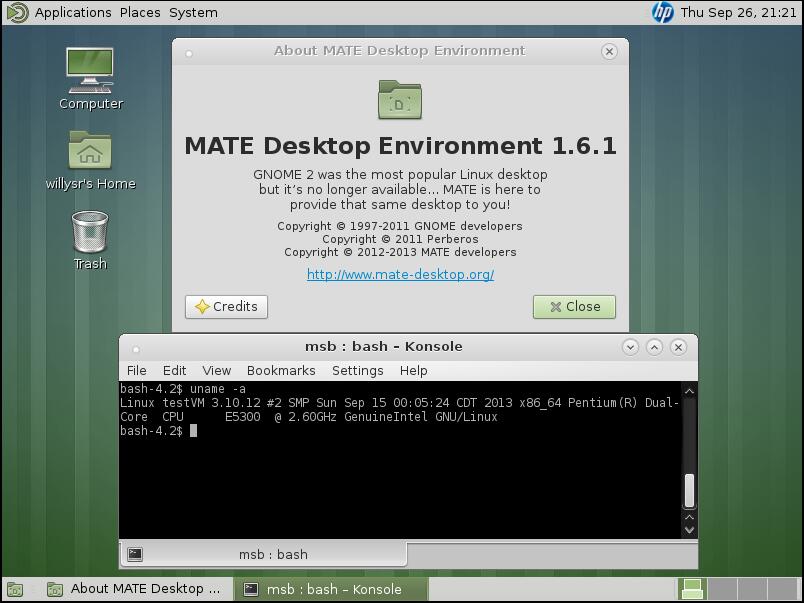
Task: Open Konsole's File menu
Action: point(136,370)
